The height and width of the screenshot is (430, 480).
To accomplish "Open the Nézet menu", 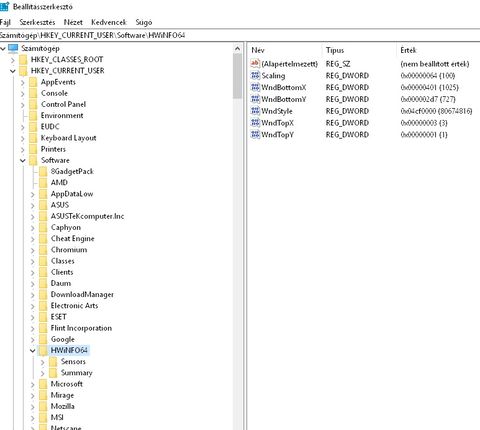I will point(73,22).
